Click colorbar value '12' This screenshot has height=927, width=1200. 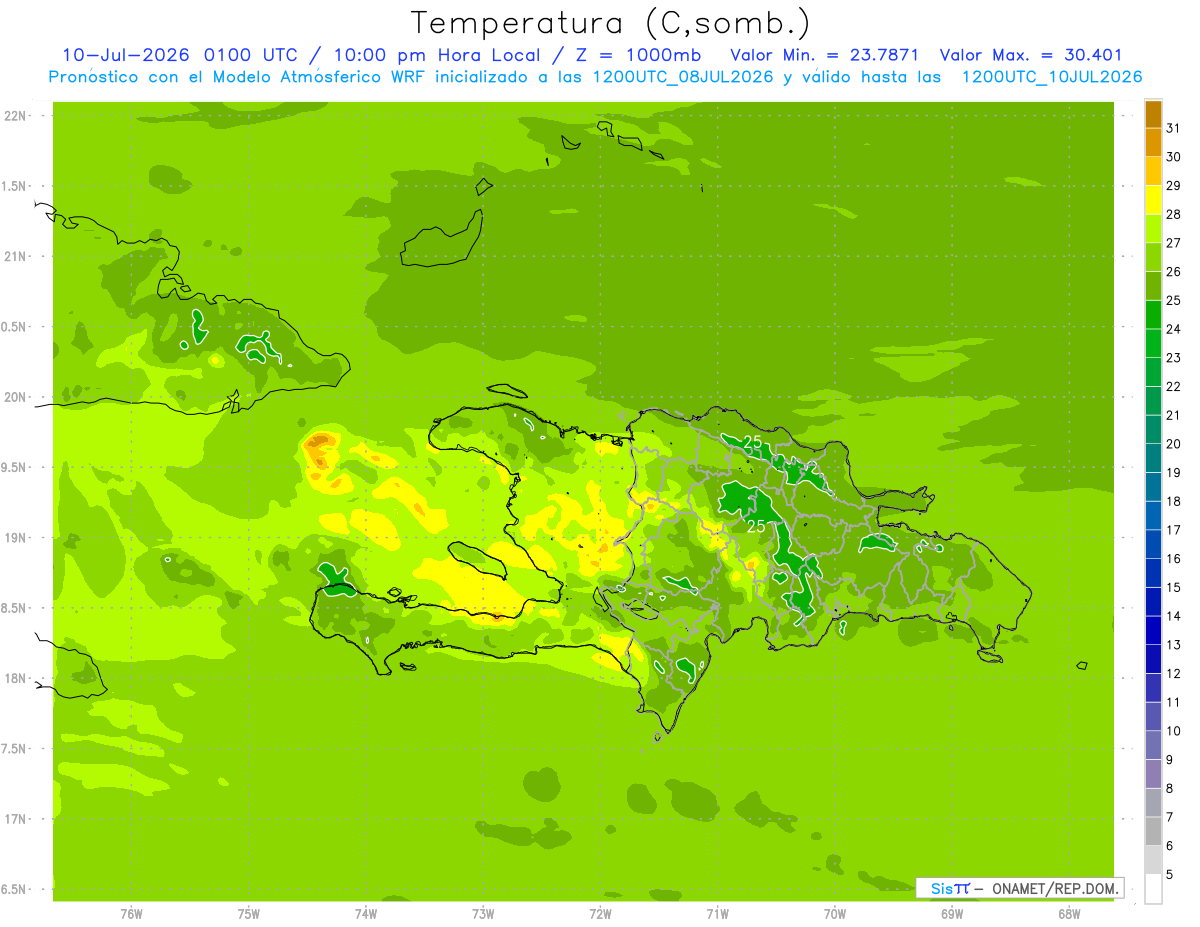(x=1174, y=674)
